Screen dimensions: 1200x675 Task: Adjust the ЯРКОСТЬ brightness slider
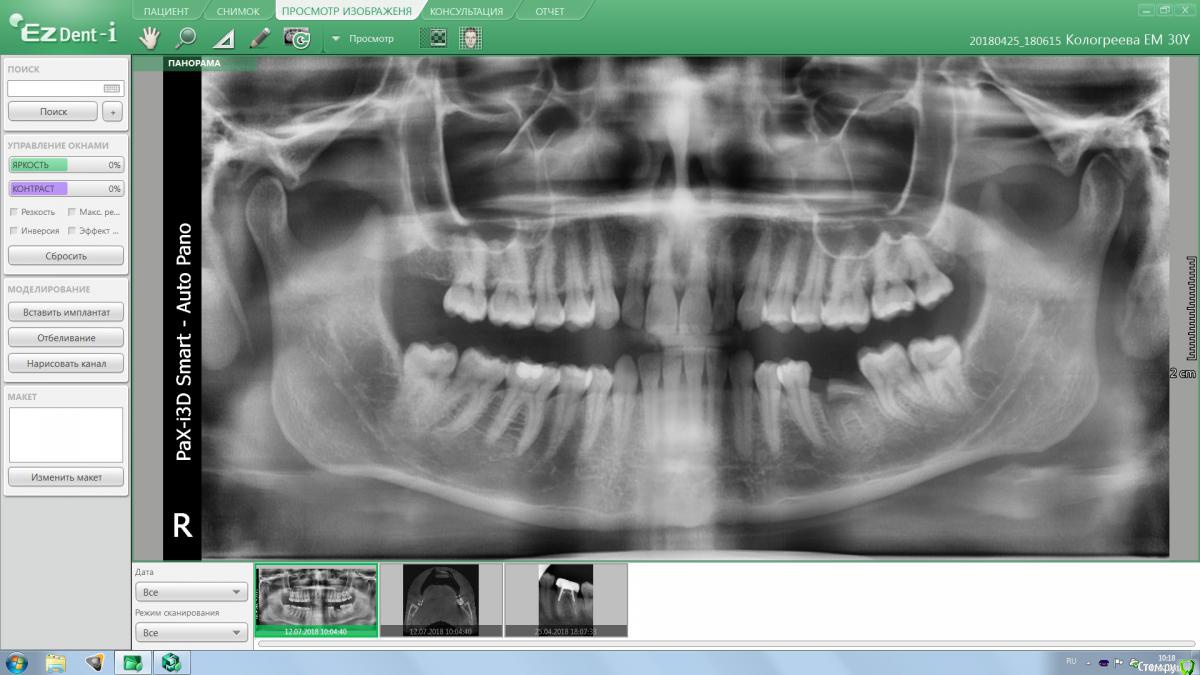click(66, 165)
